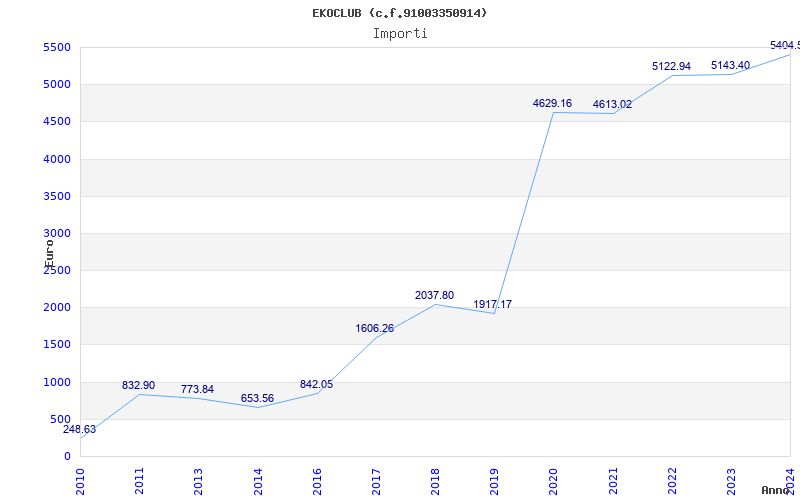Click the data label 4629.16
800x500 pixels.
click(x=552, y=104)
